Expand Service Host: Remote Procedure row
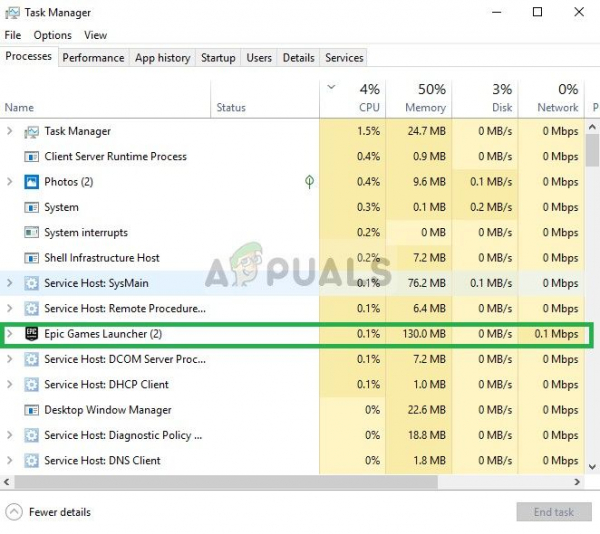 [x=10, y=308]
